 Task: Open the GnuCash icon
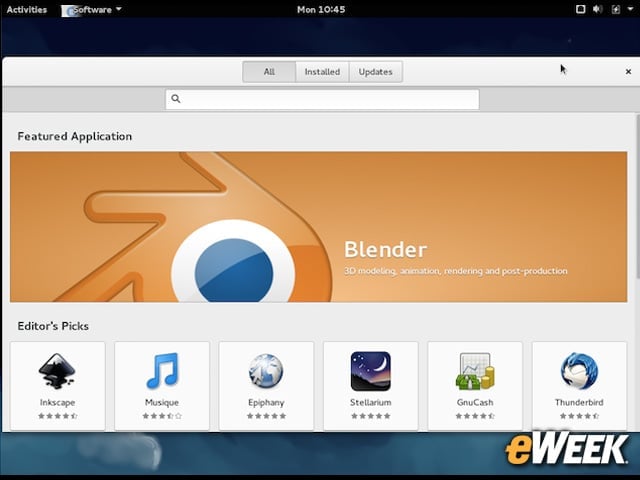click(x=475, y=371)
